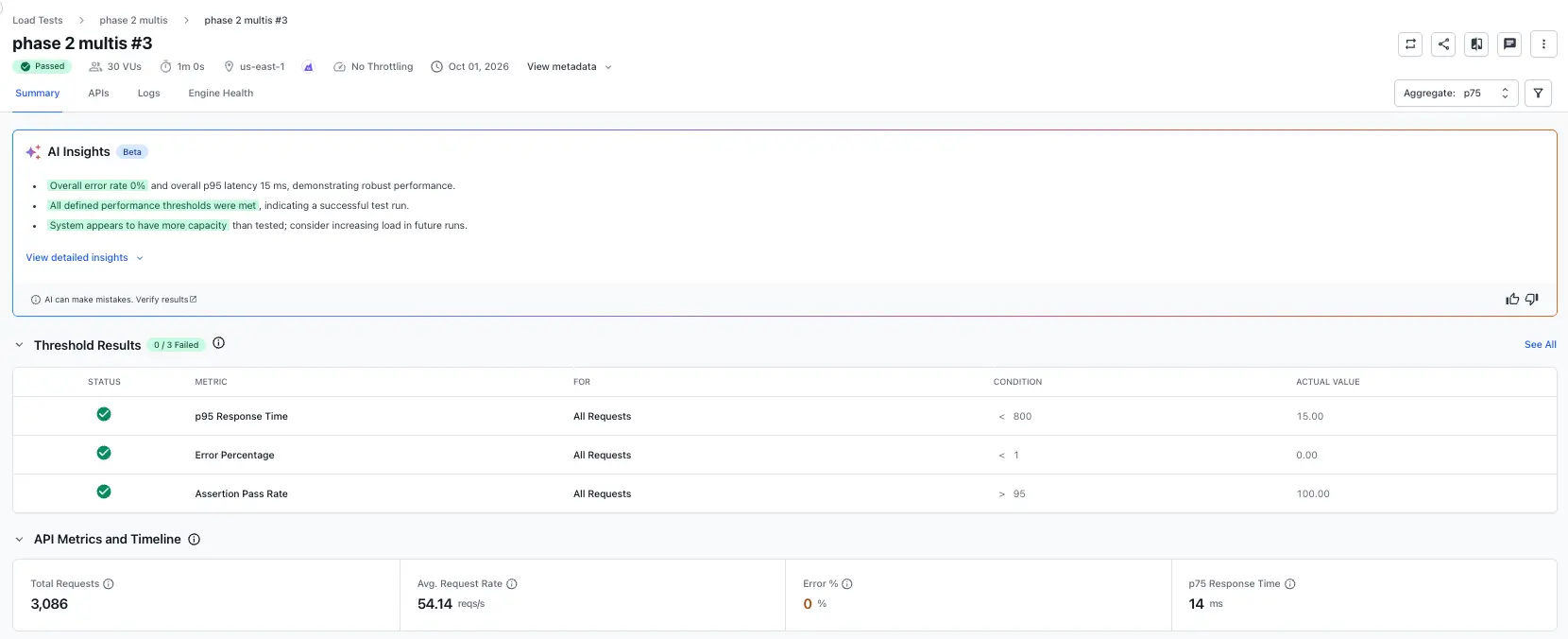Click the purple load profile icon near us-east-1

308,67
